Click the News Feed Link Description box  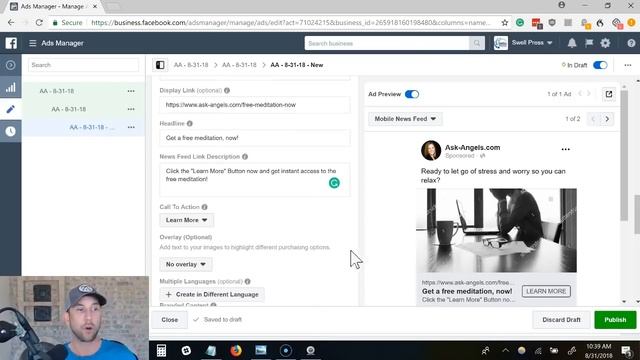click(255, 180)
